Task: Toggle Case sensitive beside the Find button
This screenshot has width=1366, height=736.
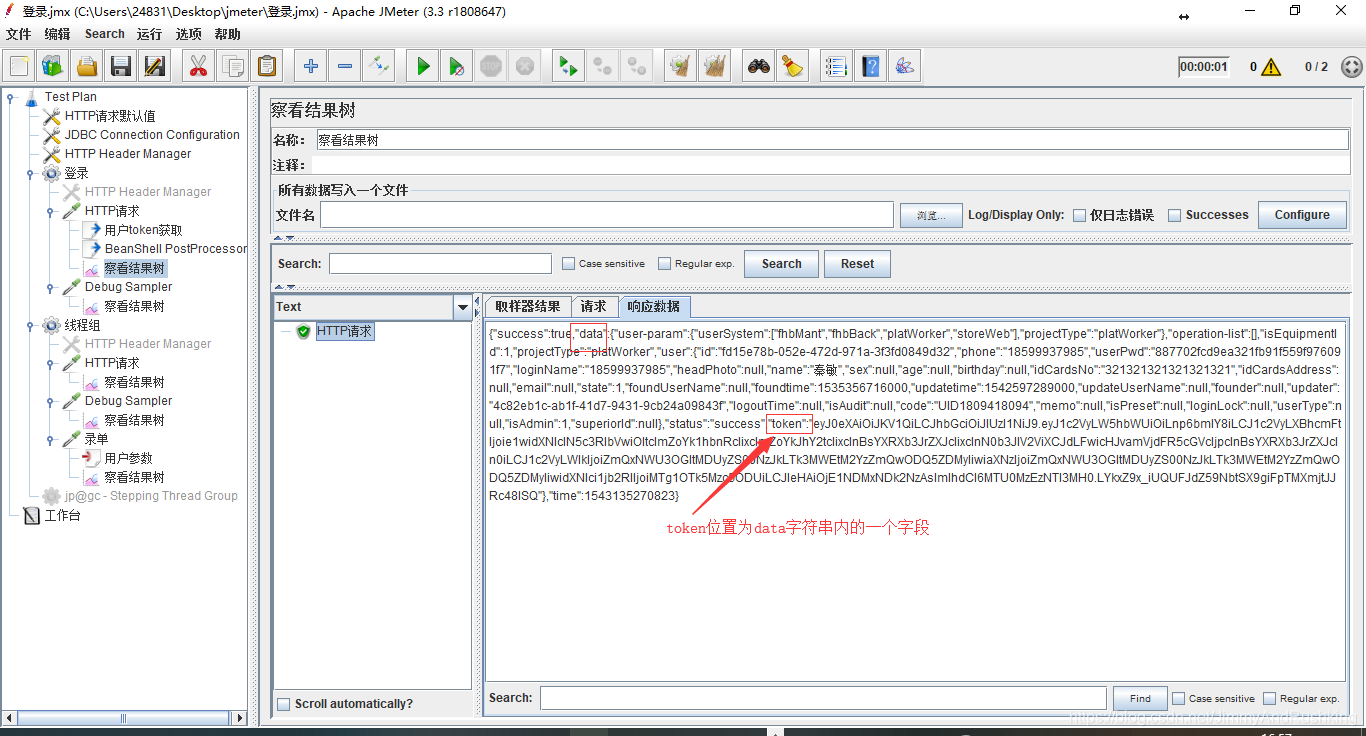Action: [1178, 698]
